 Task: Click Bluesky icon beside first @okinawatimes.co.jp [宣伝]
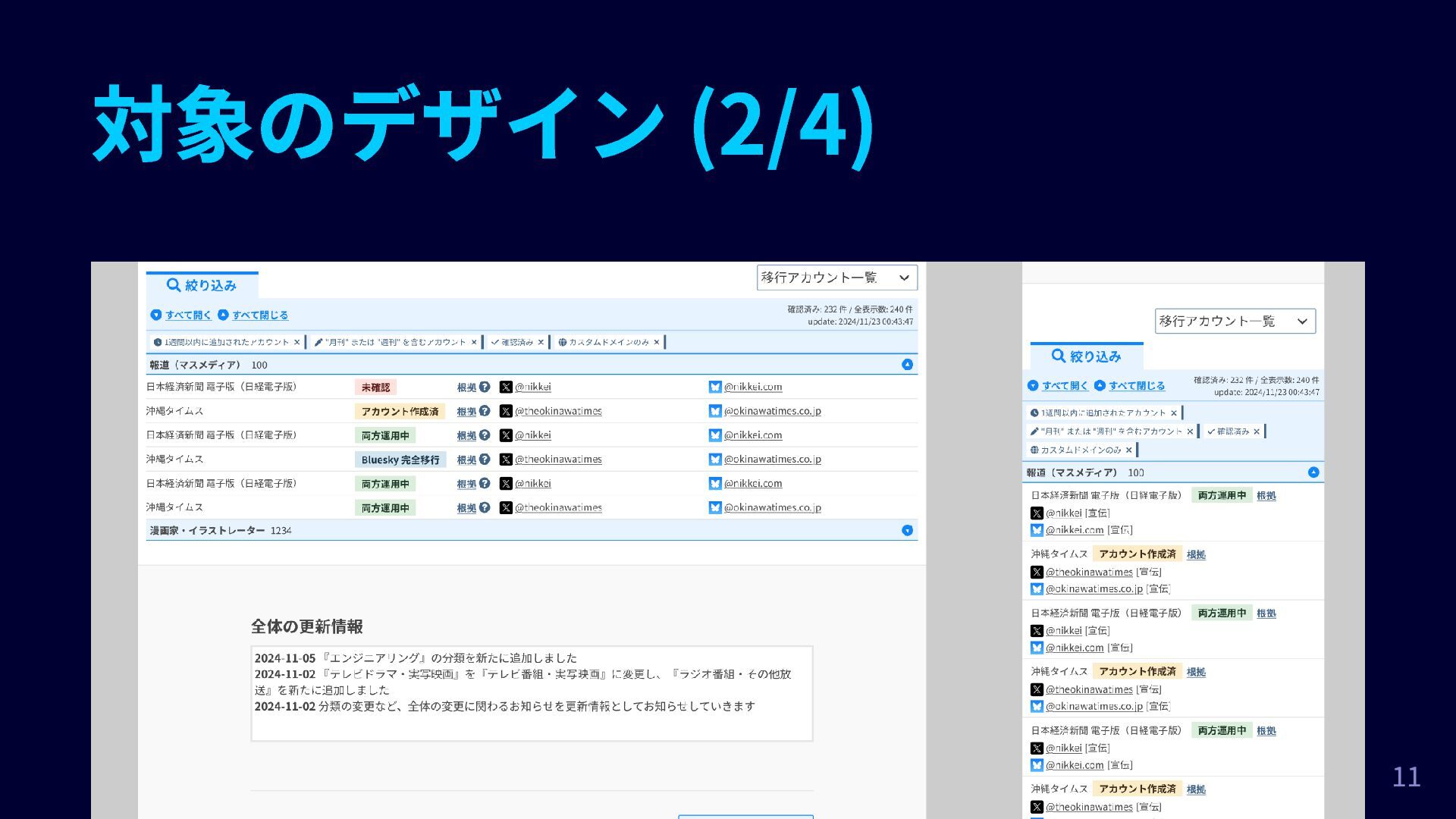tap(1037, 589)
